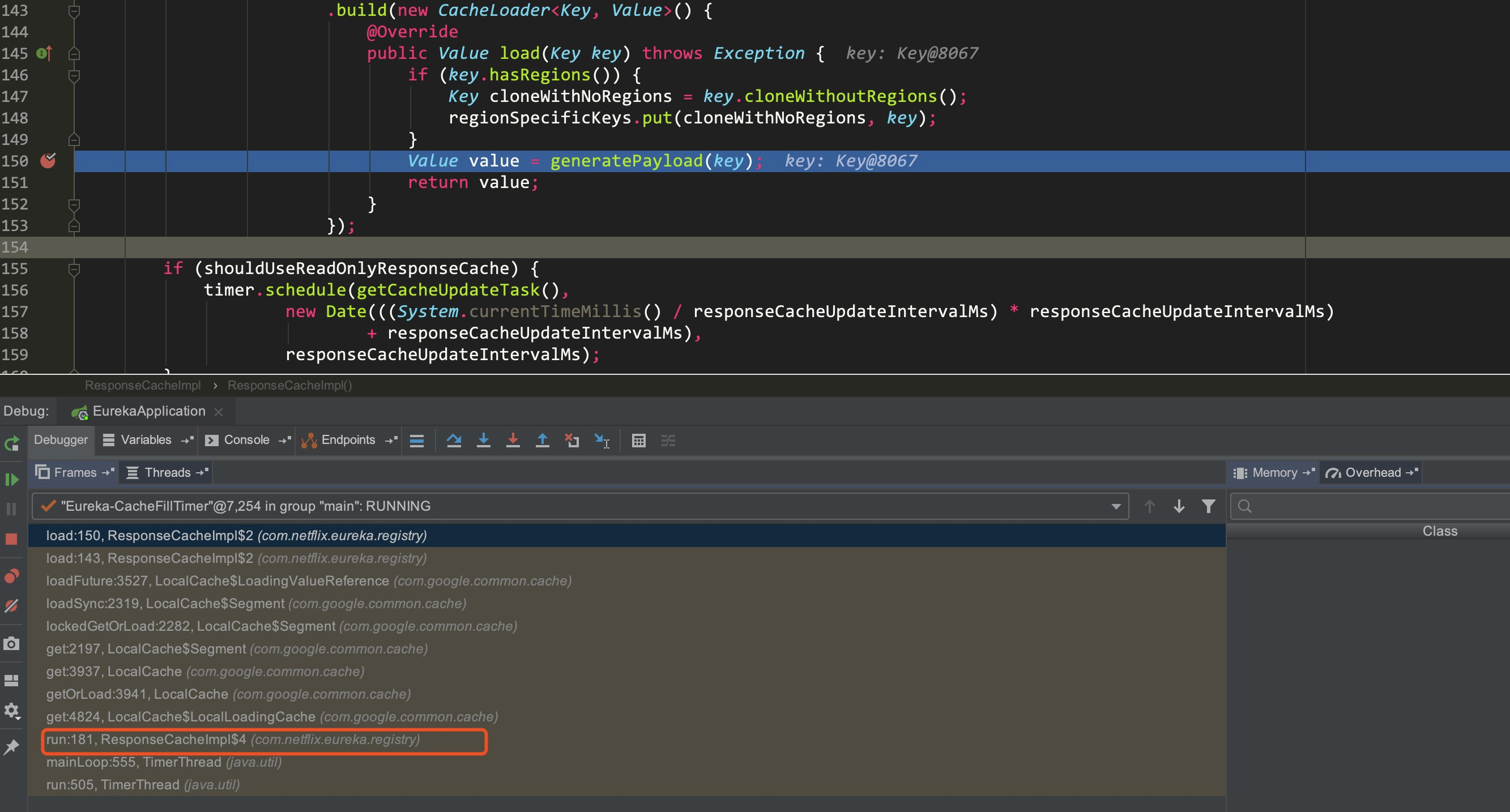
Task: Click the Step Out up arrow icon
Action: click(543, 441)
